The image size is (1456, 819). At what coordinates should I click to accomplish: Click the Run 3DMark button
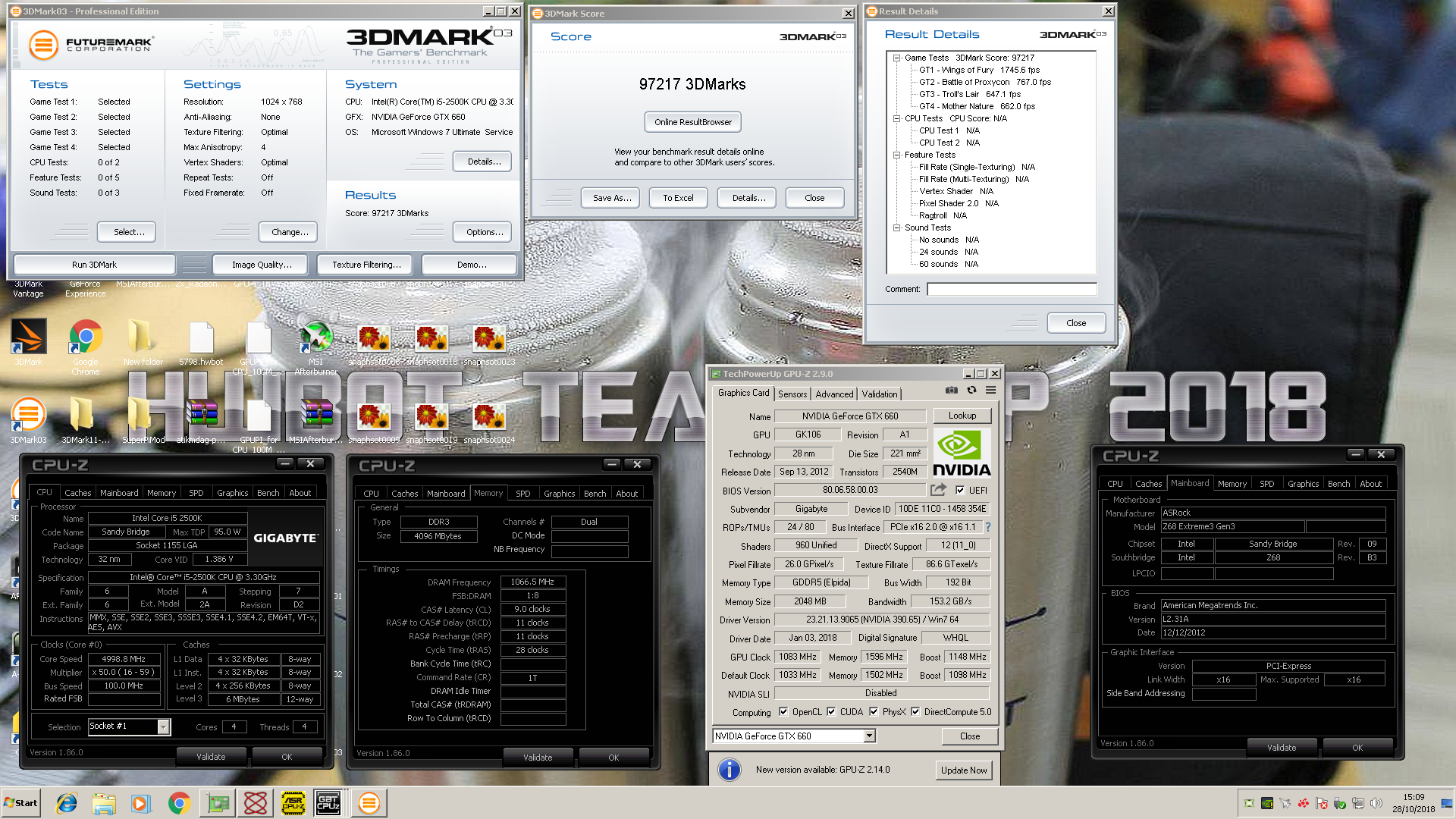pyautogui.click(x=94, y=265)
